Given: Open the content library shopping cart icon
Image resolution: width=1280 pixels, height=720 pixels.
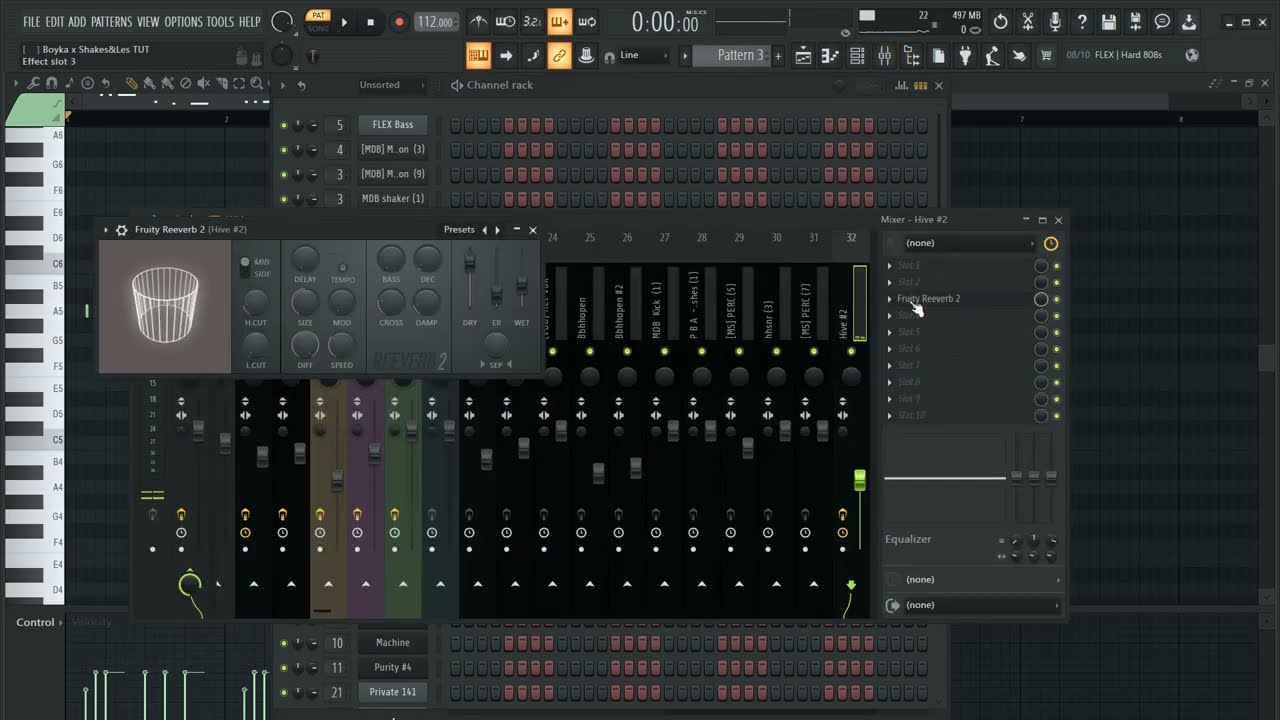Looking at the screenshot, I should point(1046,56).
